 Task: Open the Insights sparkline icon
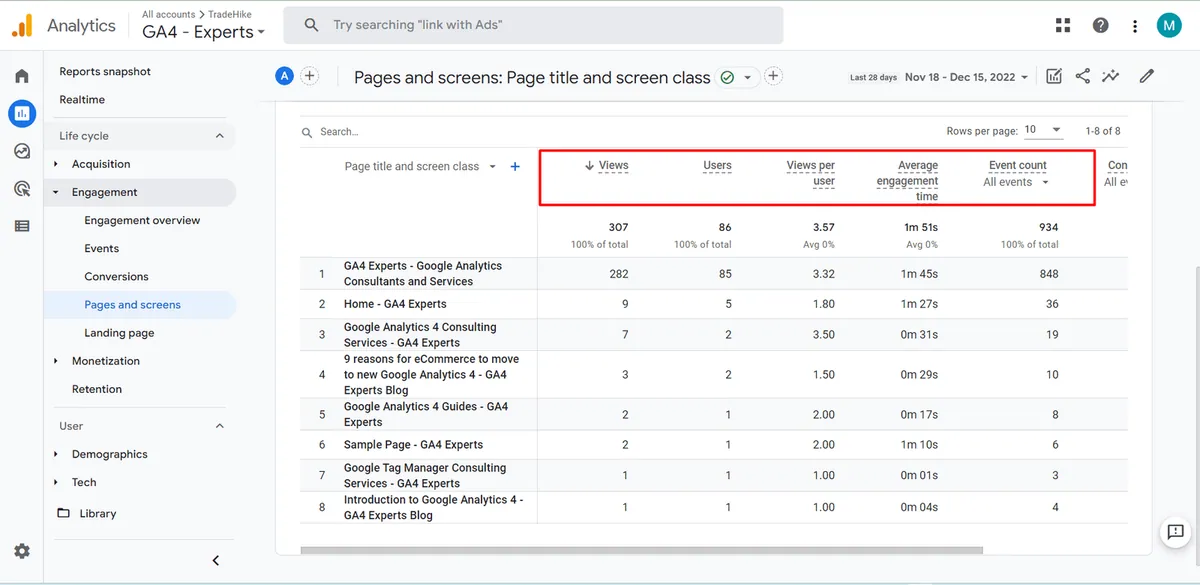[1110, 76]
